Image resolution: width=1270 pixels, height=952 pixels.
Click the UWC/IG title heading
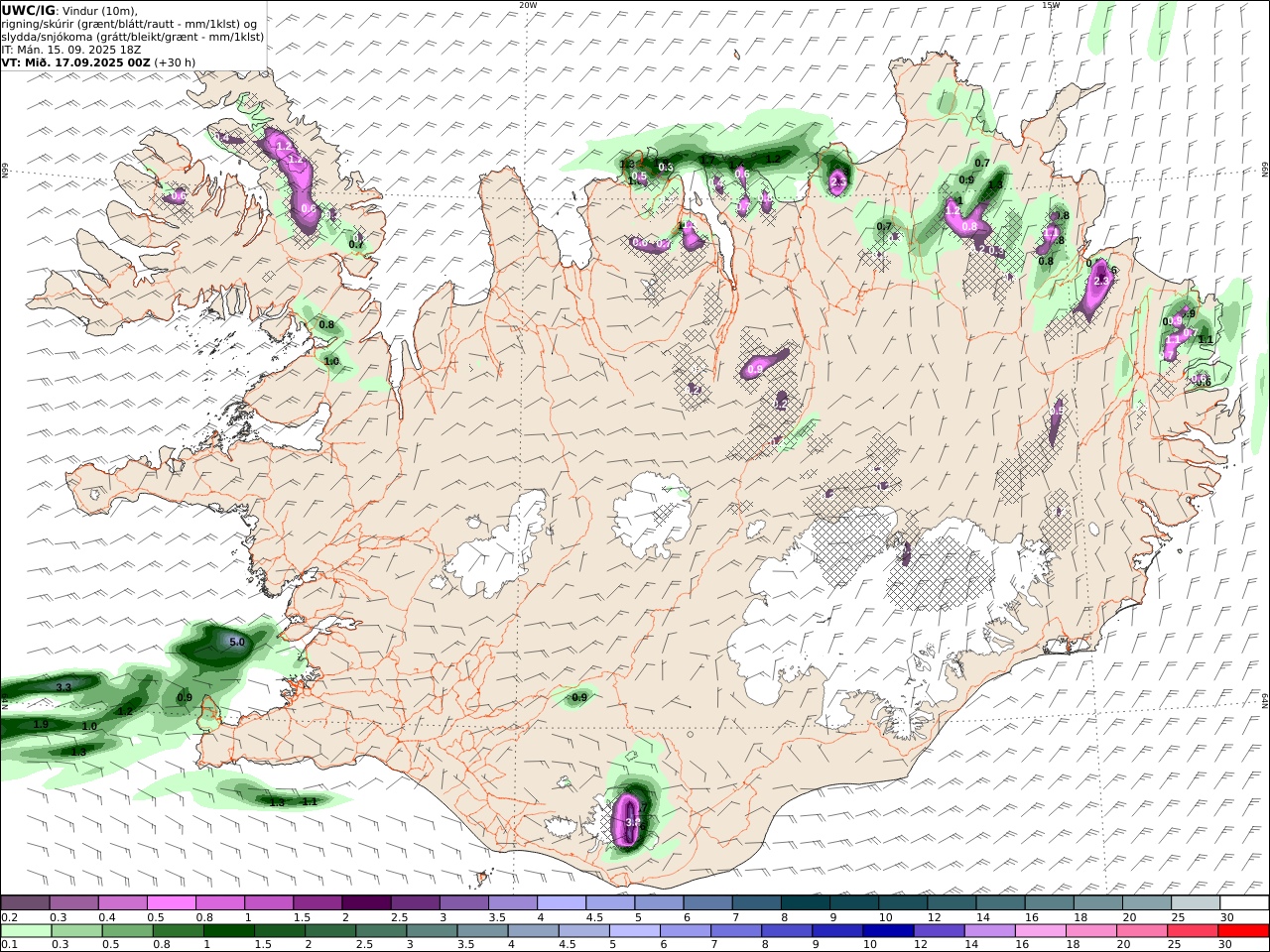pyautogui.click(x=29, y=10)
